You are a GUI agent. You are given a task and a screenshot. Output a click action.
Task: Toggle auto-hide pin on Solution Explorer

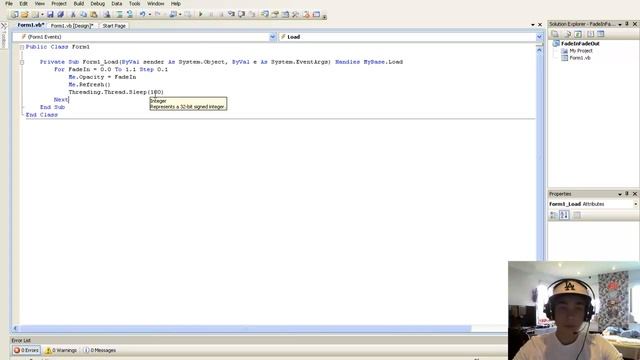(x=627, y=24)
